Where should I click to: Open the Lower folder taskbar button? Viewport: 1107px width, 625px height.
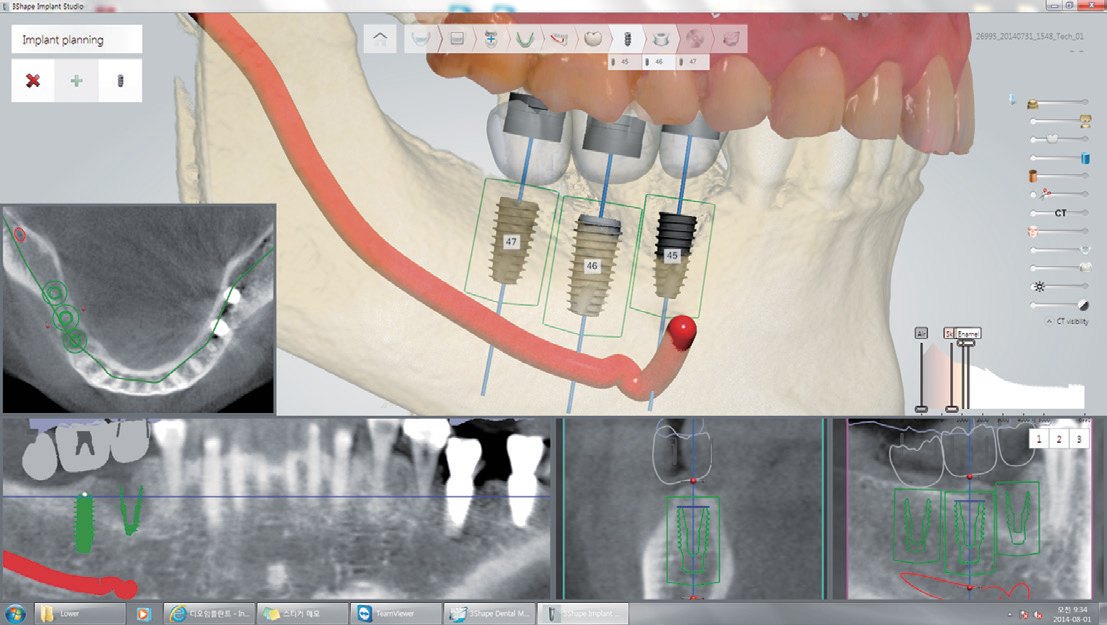[x=79, y=613]
